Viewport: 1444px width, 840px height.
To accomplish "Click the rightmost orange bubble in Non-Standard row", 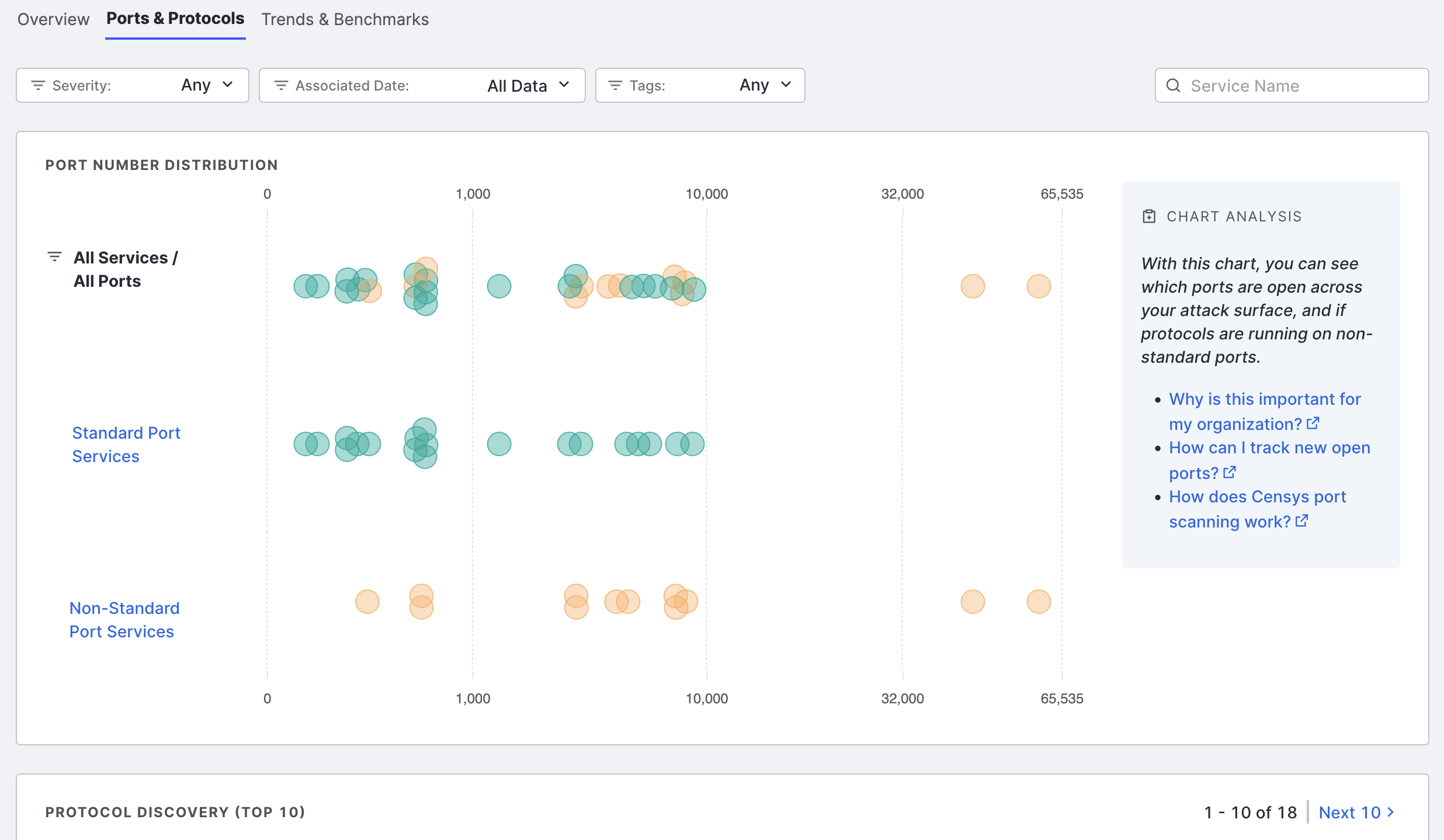I will (1039, 602).
